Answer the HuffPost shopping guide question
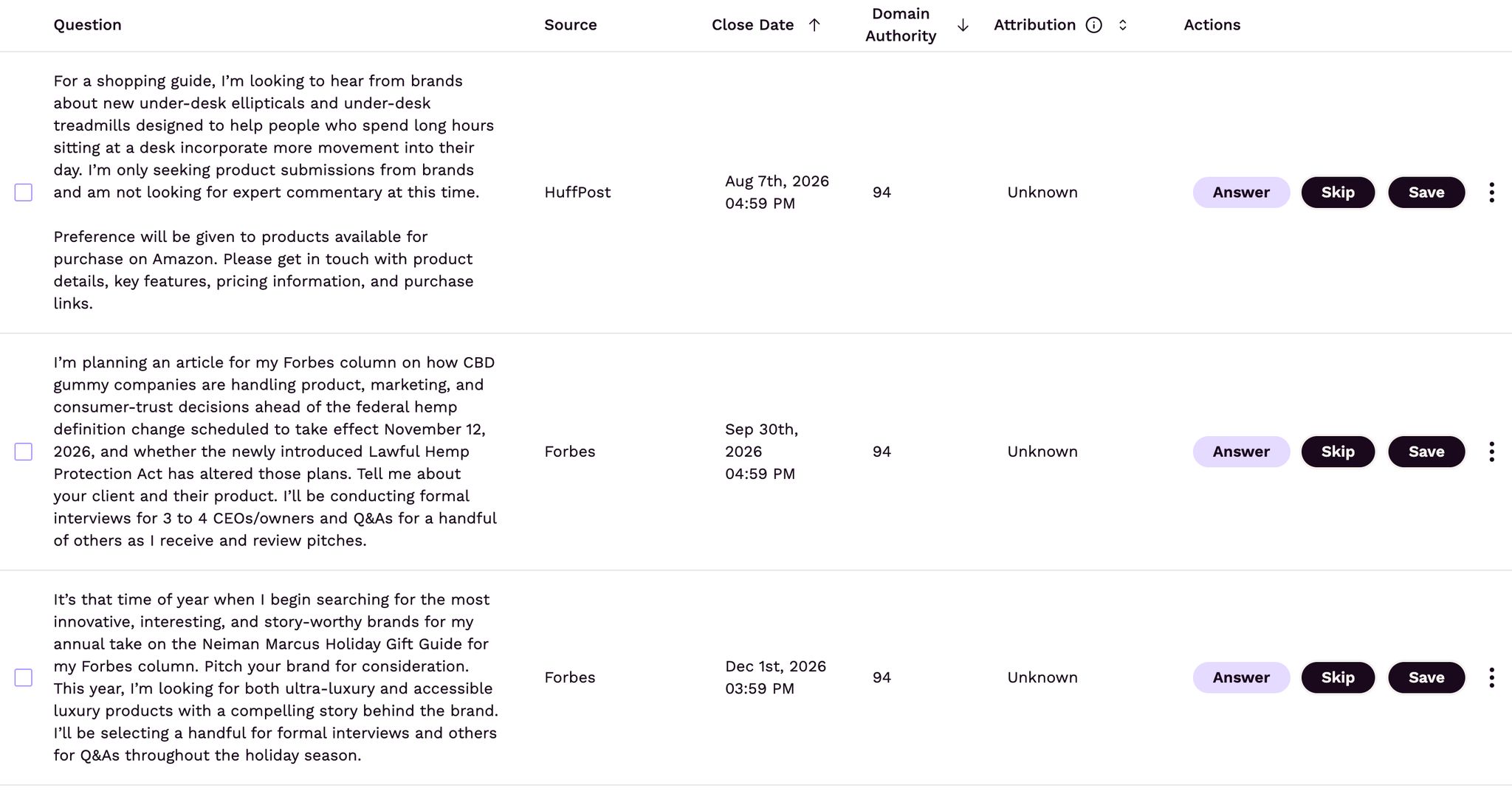Viewport: 1512px width, 791px height. (1241, 193)
